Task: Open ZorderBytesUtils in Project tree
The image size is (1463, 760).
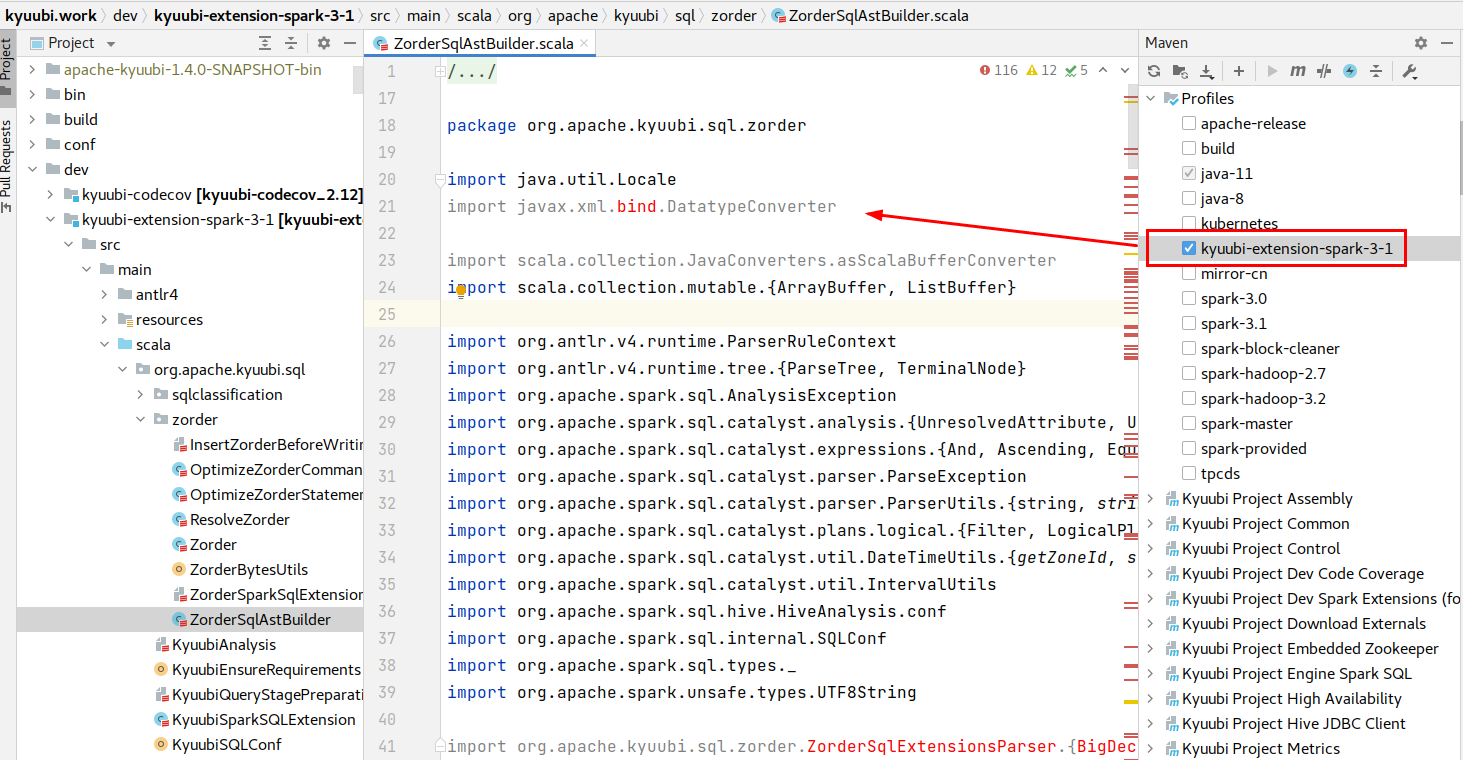Action: (249, 569)
